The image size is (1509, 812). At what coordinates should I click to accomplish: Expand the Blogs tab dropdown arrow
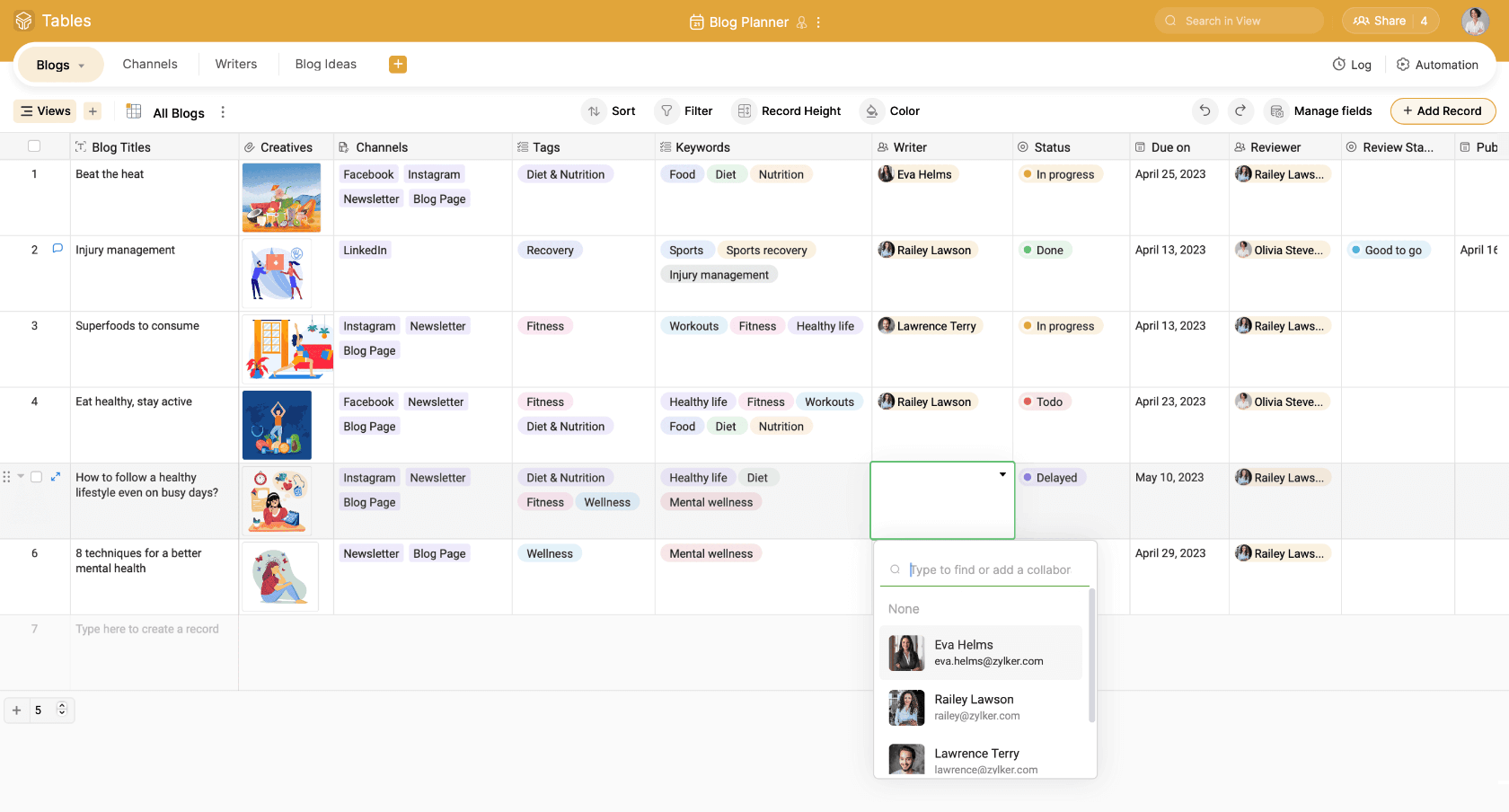(x=82, y=66)
